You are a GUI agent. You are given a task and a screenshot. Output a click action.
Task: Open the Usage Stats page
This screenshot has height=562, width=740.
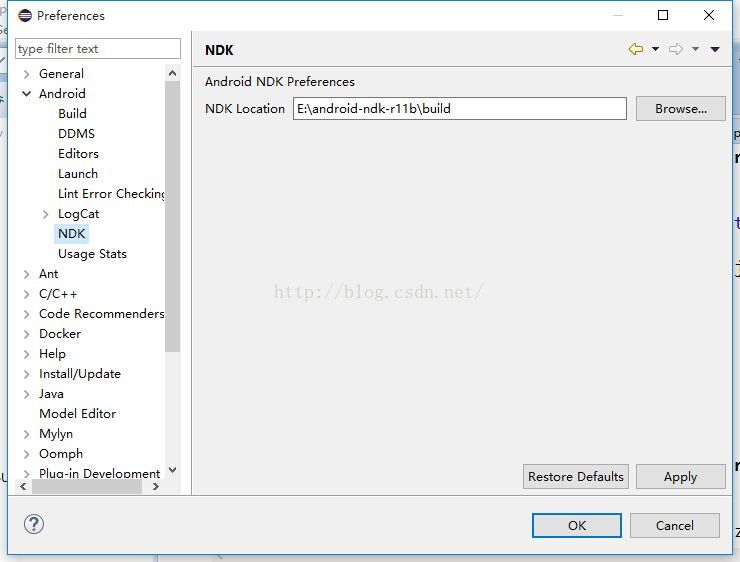(92, 254)
